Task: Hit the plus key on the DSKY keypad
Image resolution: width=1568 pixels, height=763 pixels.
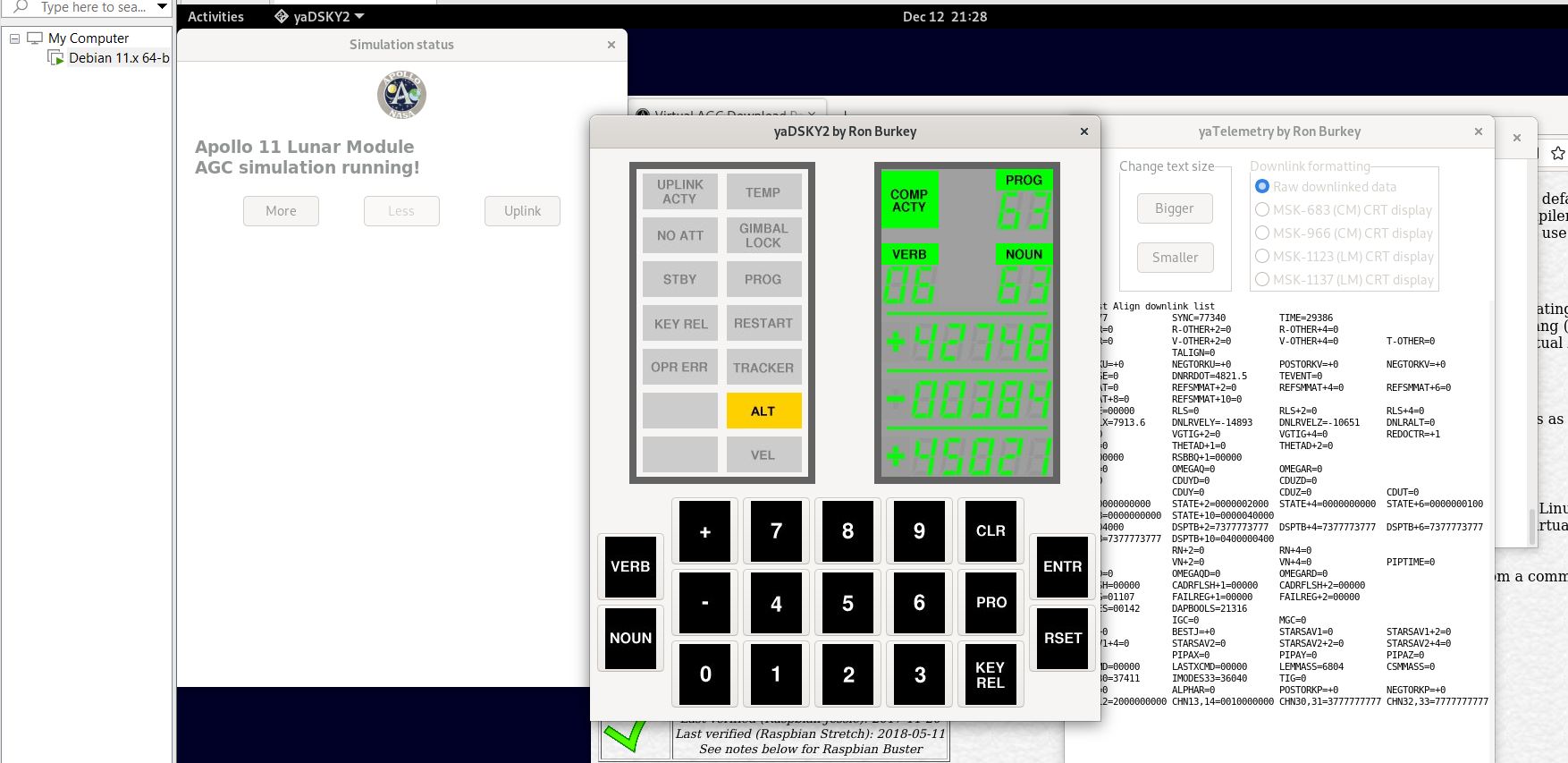Action: click(x=704, y=531)
